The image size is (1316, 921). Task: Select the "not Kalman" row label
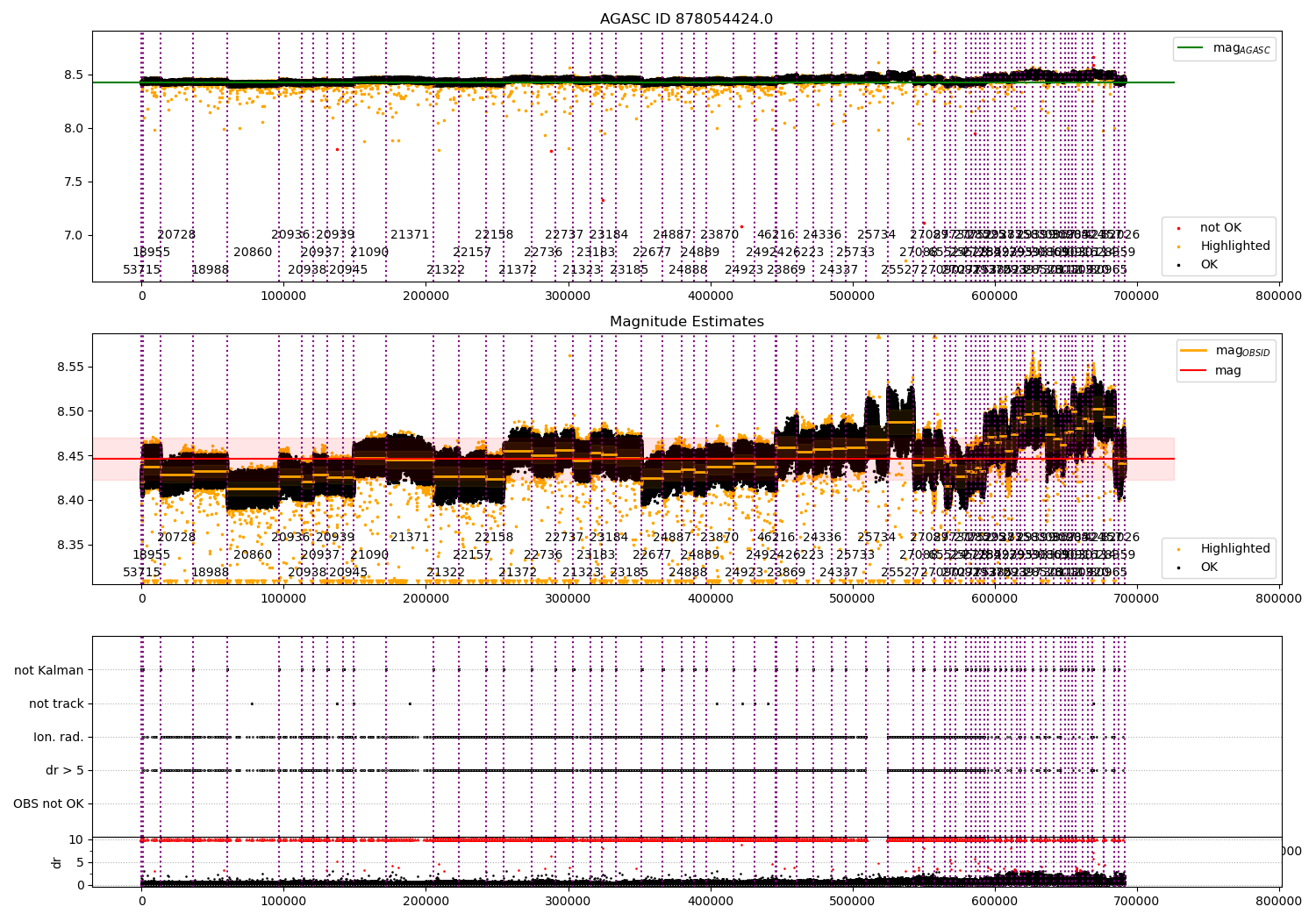[49, 670]
